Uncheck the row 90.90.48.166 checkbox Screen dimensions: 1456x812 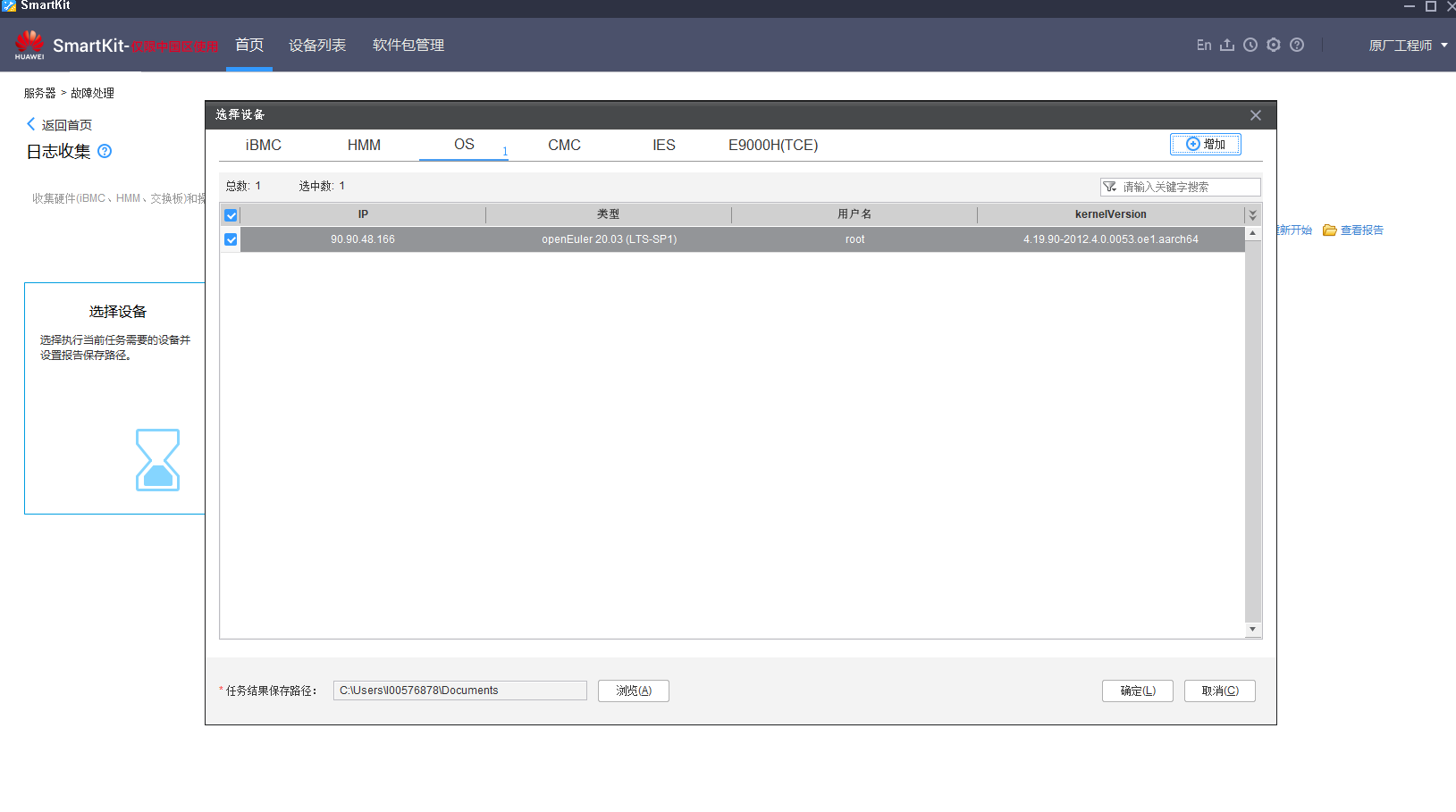pyautogui.click(x=231, y=239)
